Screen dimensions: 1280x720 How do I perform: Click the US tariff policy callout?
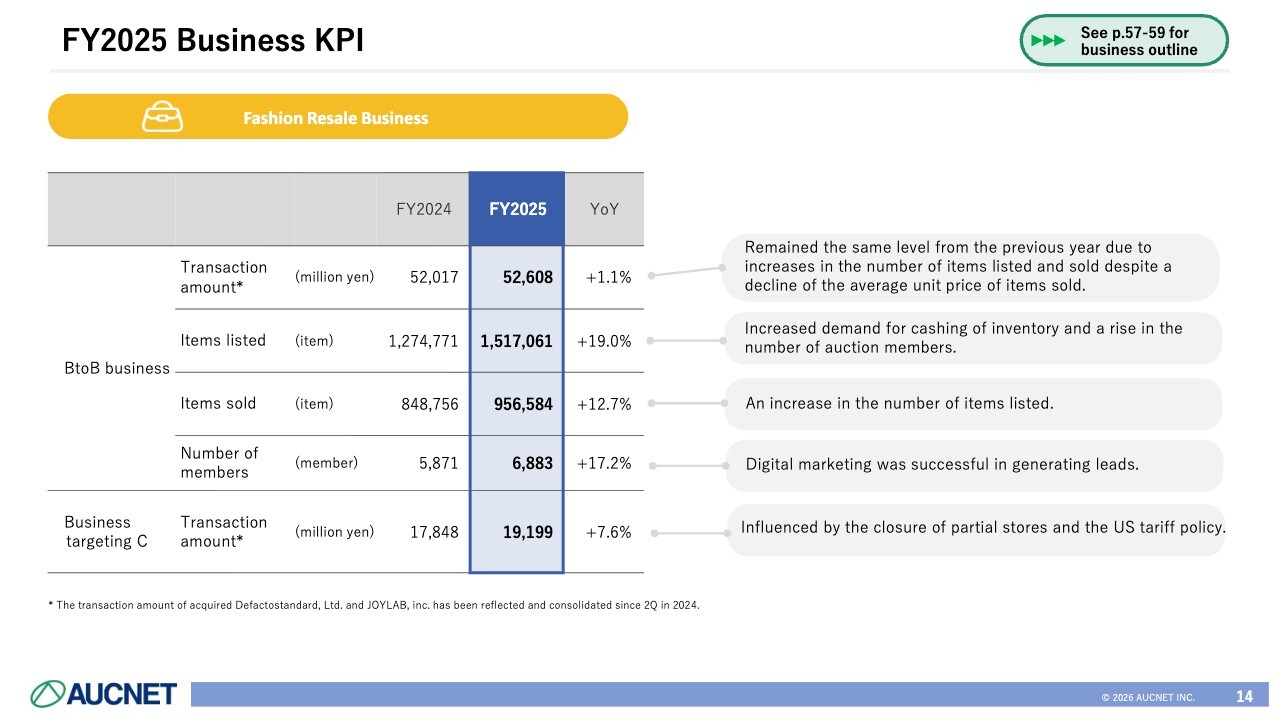point(982,528)
